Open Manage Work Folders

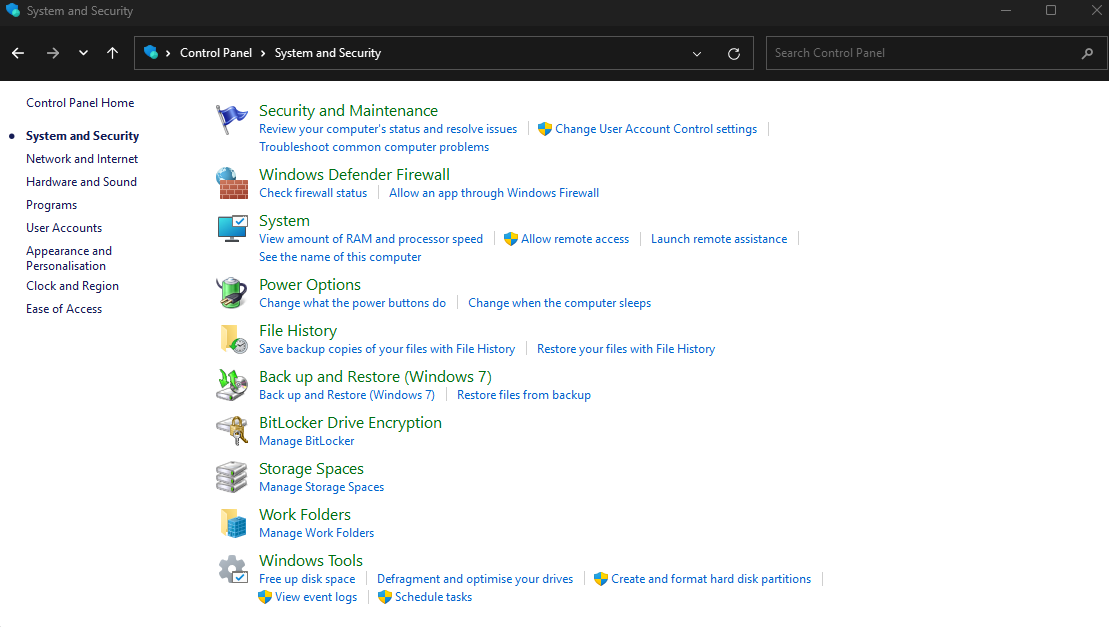[316, 533]
